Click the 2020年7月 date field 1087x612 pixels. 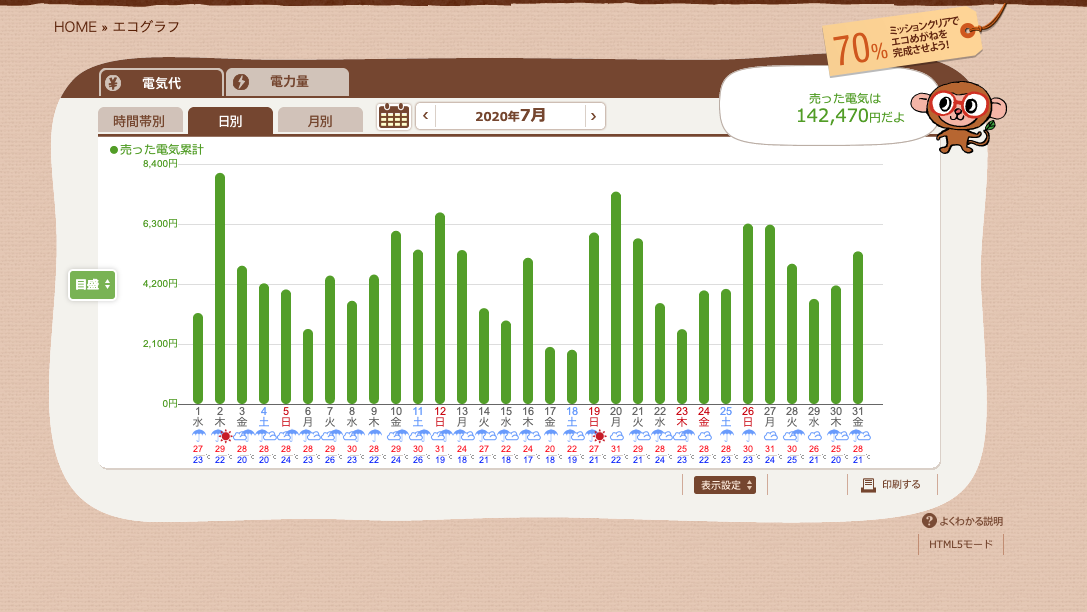[510, 116]
